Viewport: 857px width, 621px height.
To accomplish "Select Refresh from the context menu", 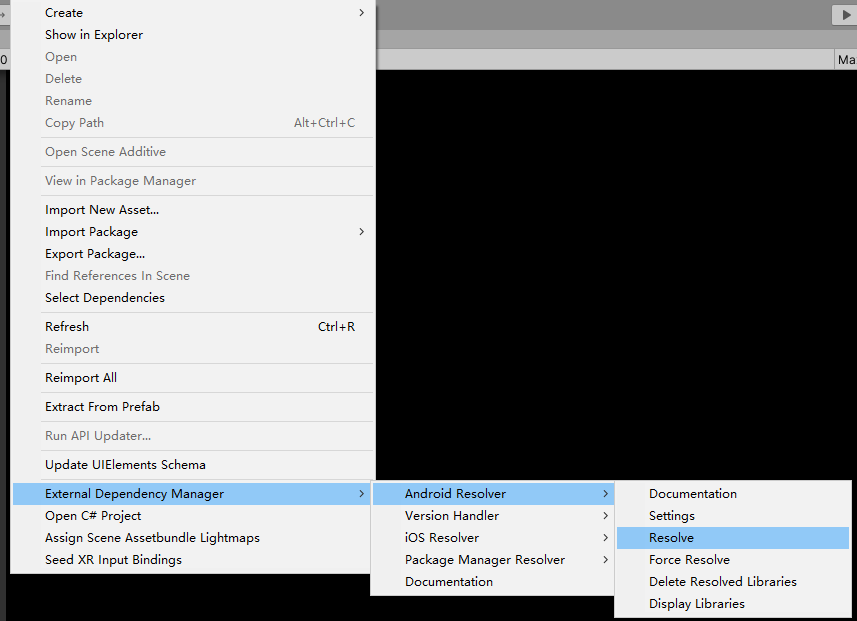I will [66, 326].
